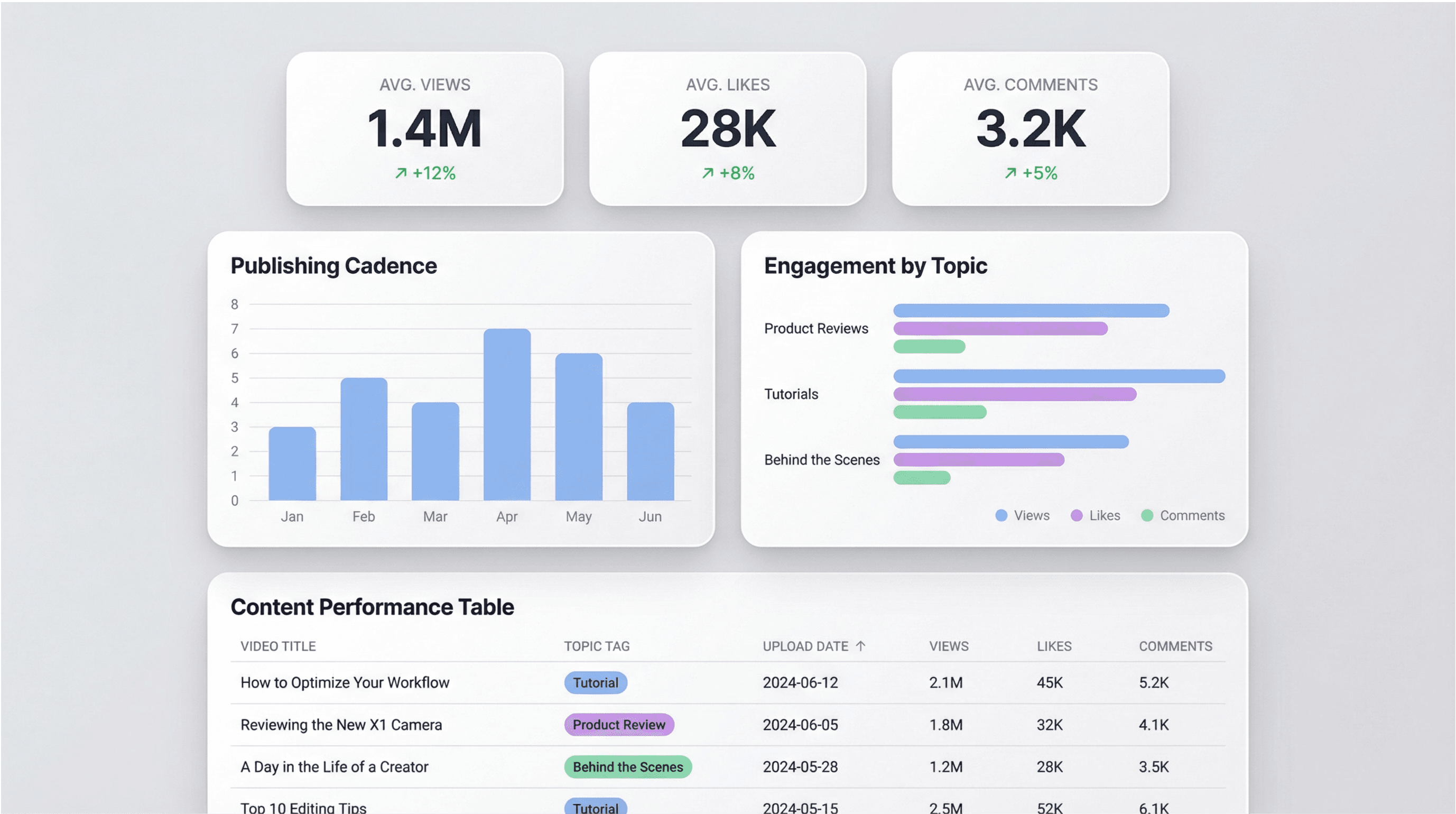Select the green Comments legend dot
The width and height of the screenshot is (1456, 814).
(x=1147, y=515)
